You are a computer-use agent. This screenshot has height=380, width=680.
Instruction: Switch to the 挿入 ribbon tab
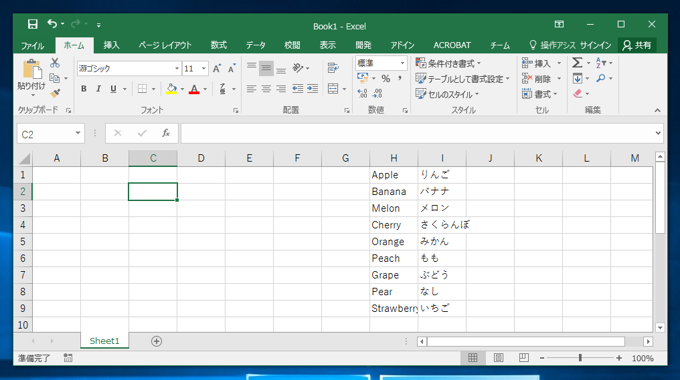point(111,45)
